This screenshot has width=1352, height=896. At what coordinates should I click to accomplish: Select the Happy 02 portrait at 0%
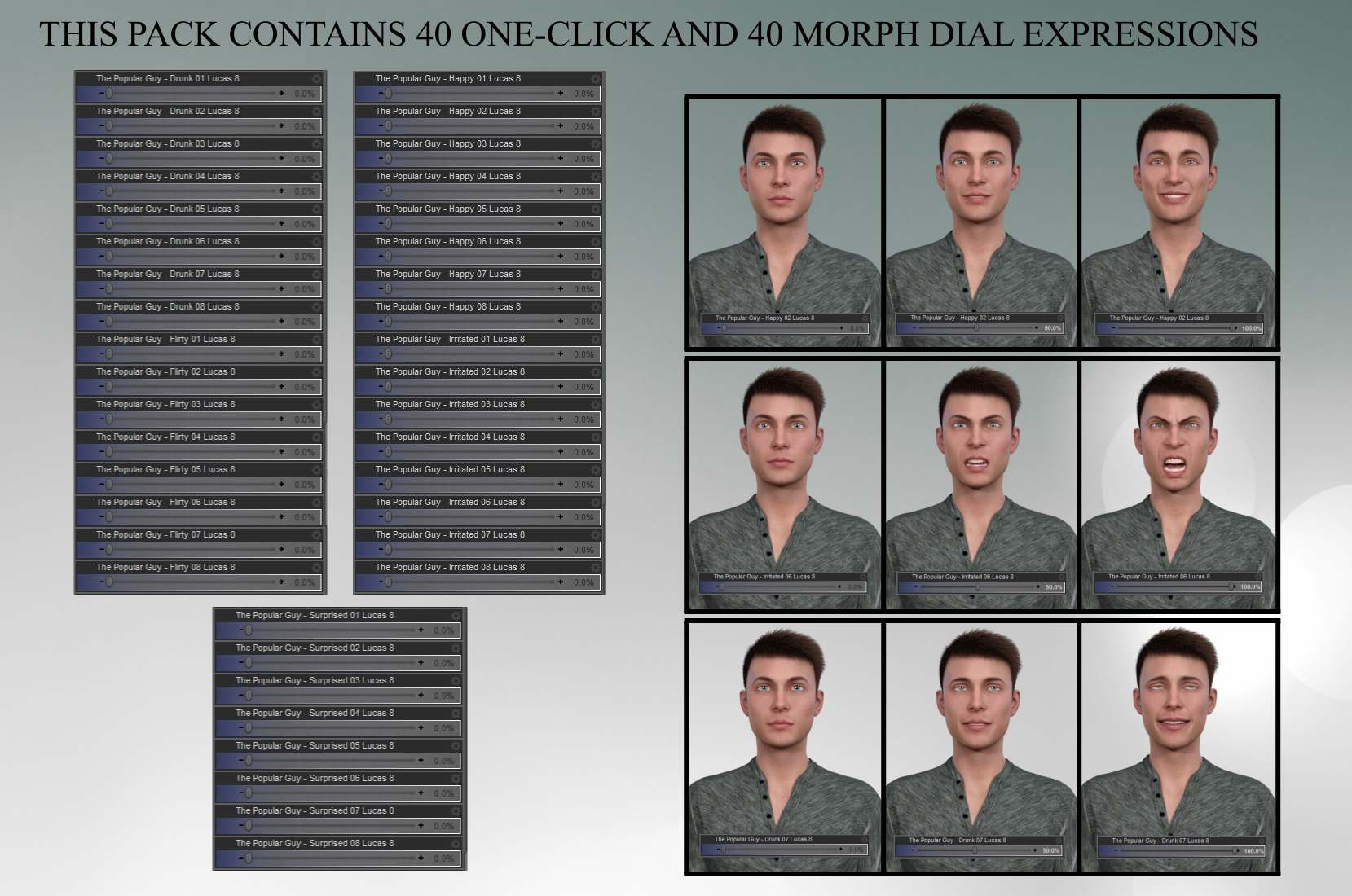pos(785,222)
